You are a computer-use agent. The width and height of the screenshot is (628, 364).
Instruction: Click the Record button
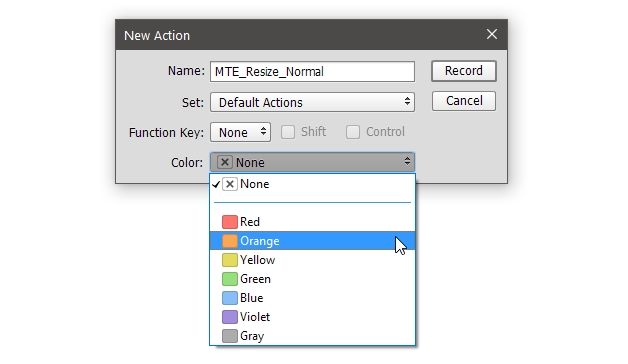464,71
